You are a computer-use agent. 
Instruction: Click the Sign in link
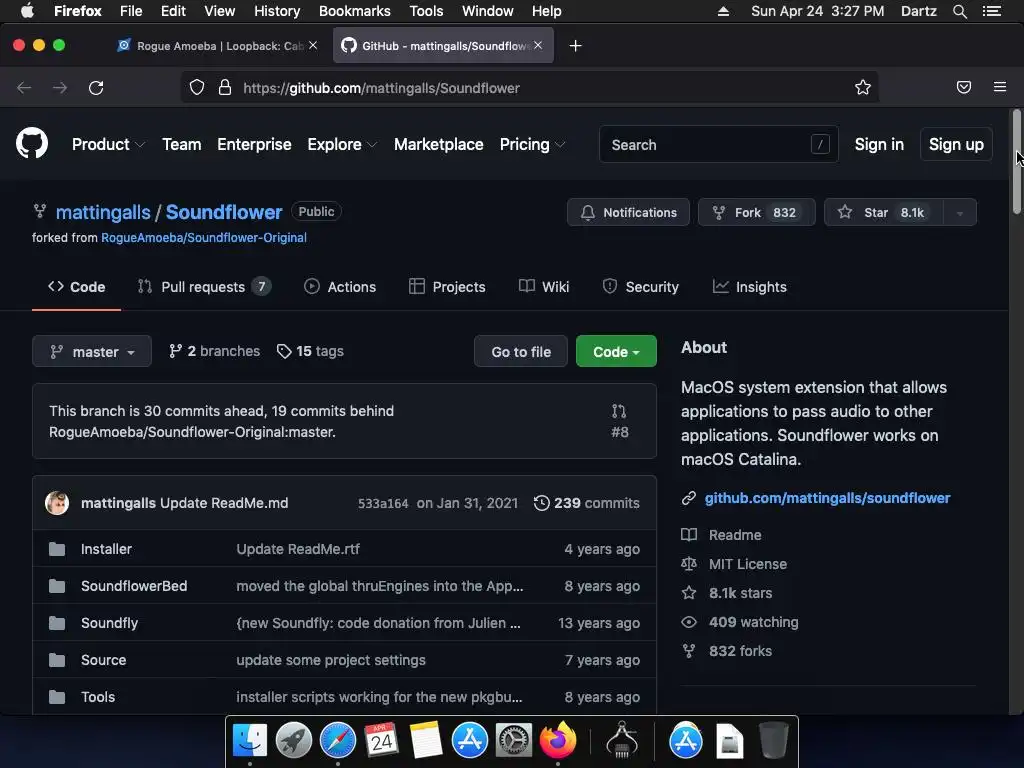[879, 144]
